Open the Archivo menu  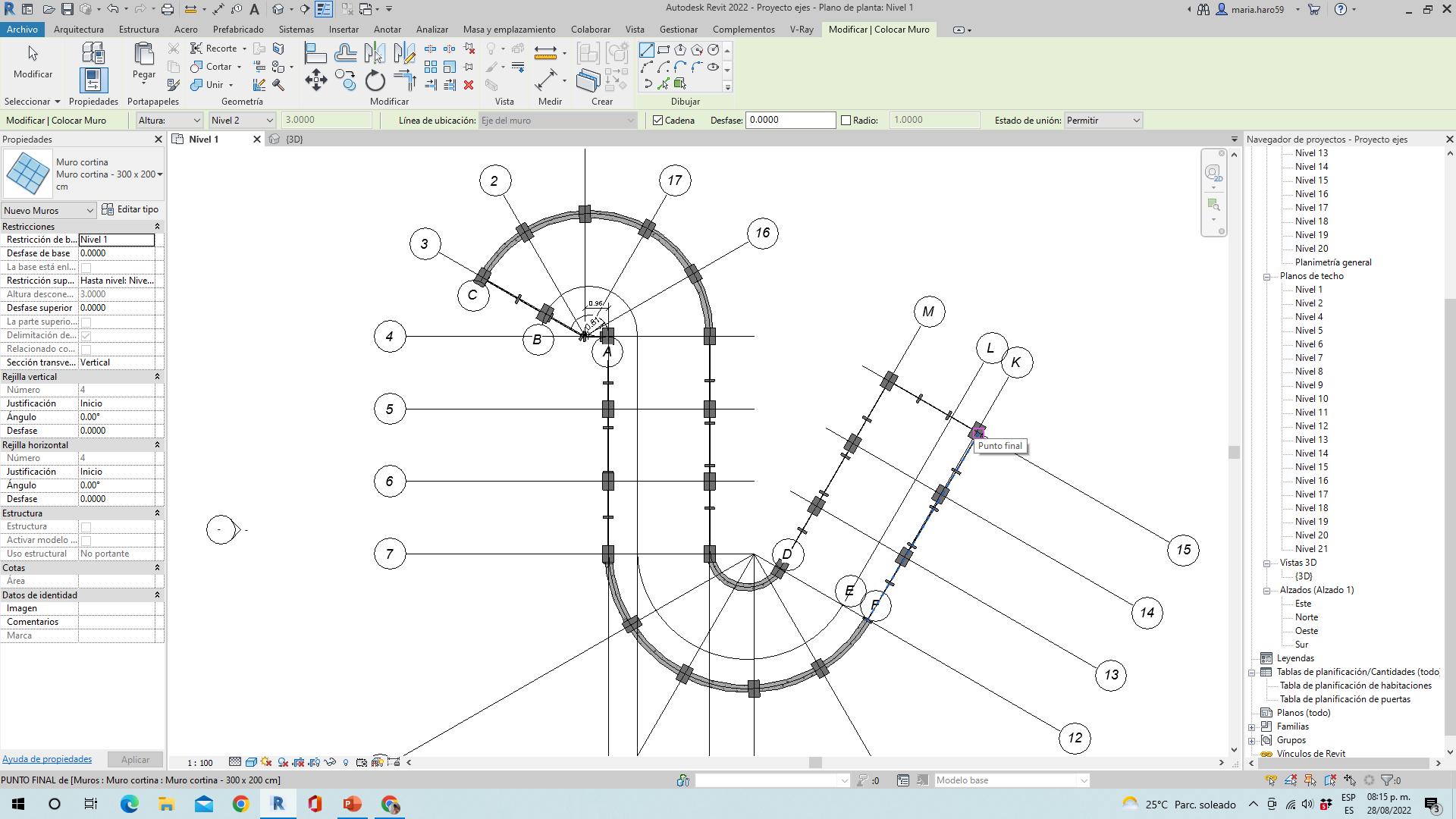[x=22, y=30]
